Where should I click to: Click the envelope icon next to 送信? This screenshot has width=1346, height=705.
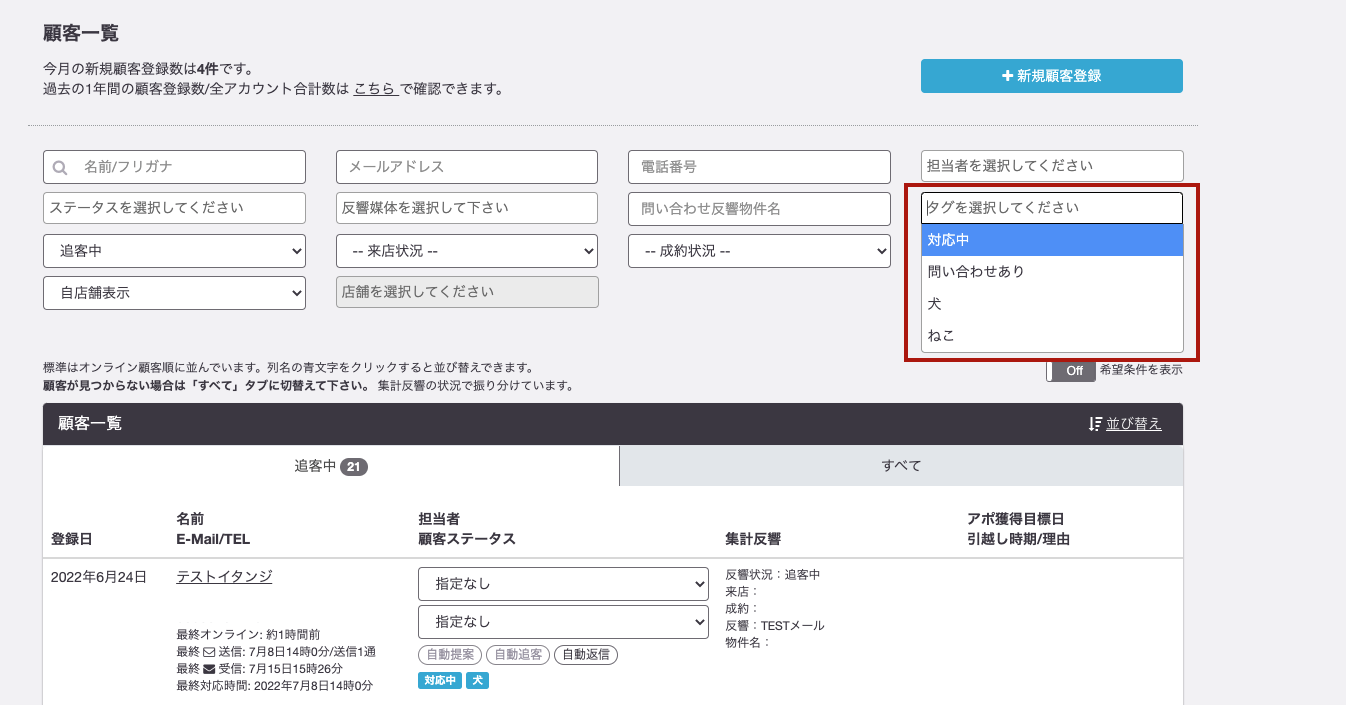click(210, 652)
